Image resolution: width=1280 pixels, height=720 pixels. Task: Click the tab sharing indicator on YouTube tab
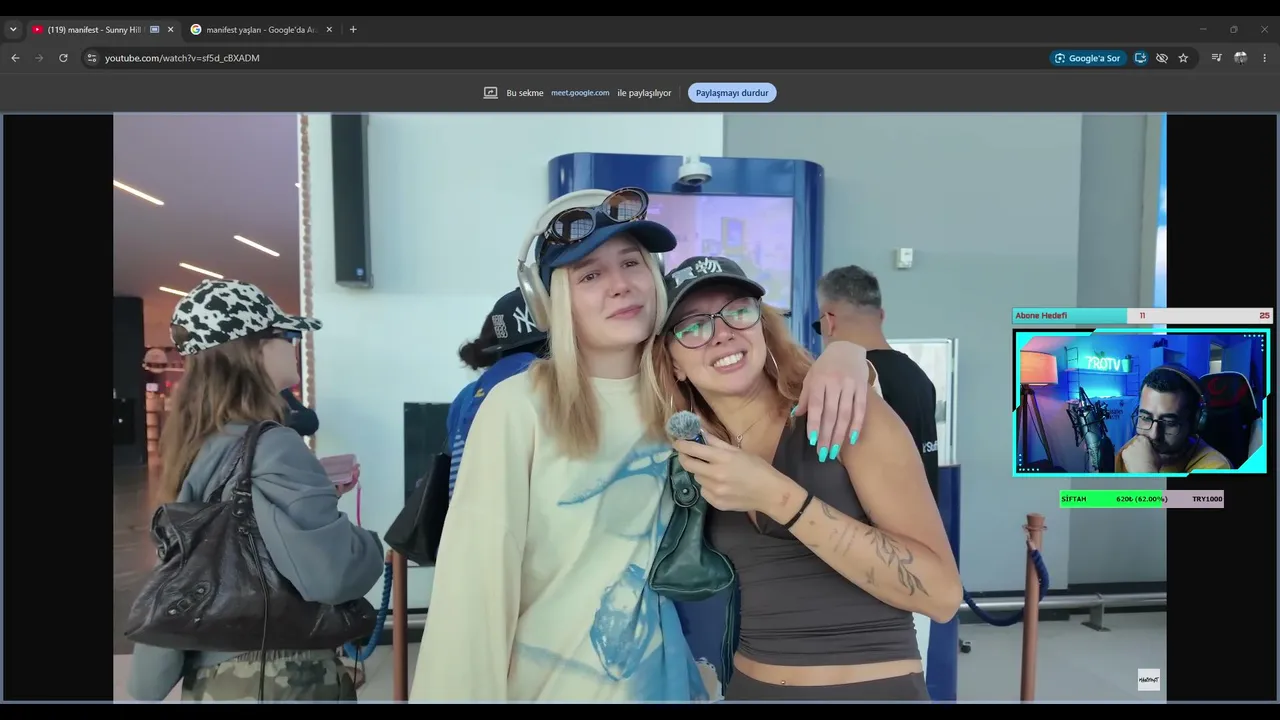pyautogui.click(x=155, y=30)
